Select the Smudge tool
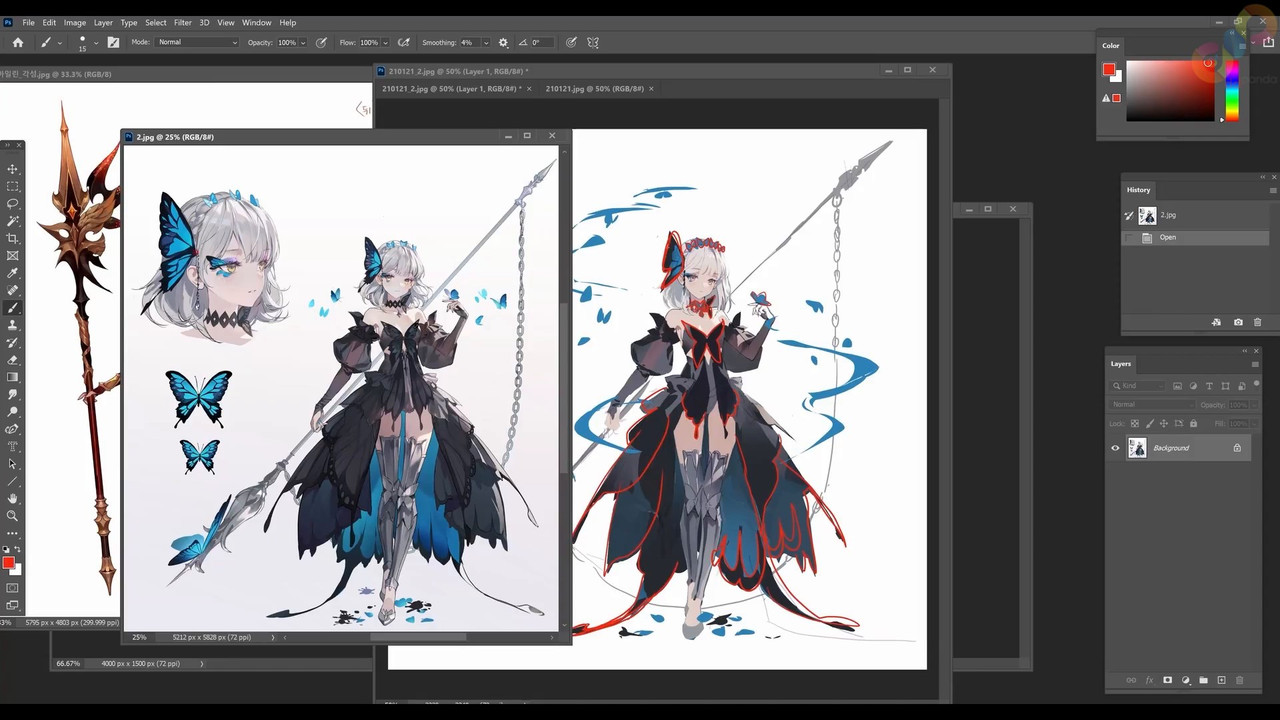The image size is (1280, 720). pos(12,394)
